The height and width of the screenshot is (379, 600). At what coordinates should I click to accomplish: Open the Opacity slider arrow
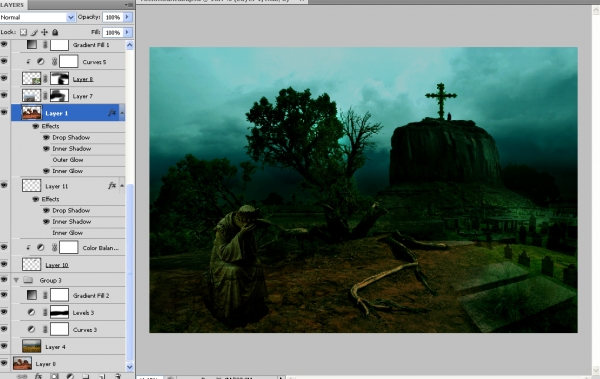point(128,17)
